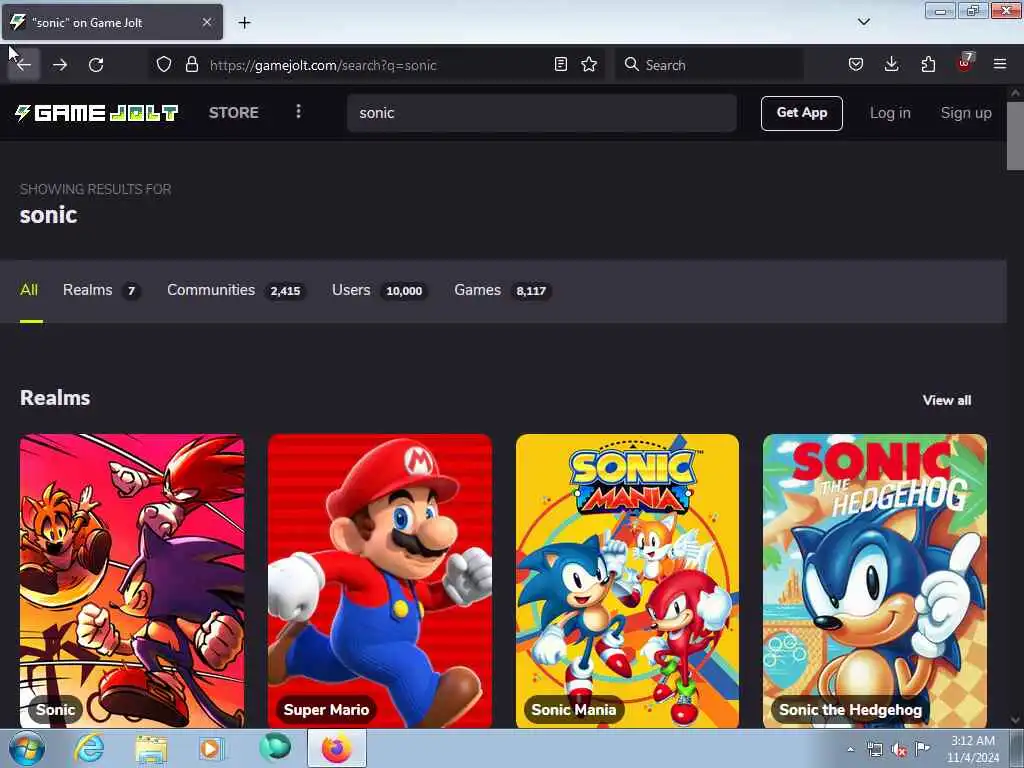The image size is (1024, 768).
Task: Open the media player taskbar icon
Action: [211, 748]
